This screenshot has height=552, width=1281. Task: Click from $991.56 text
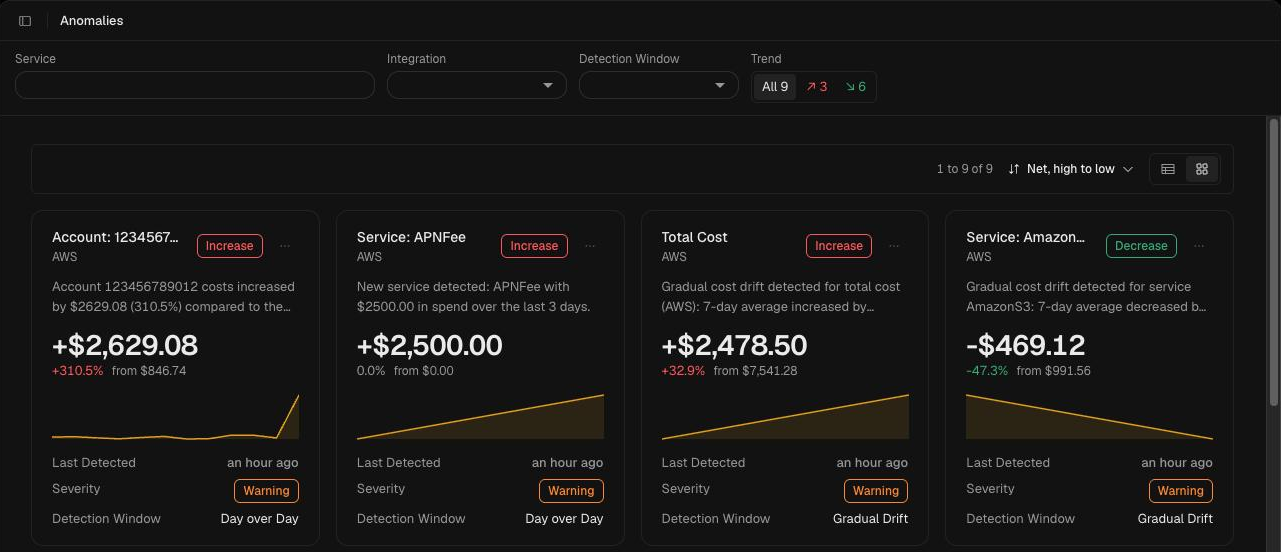pos(1054,371)
